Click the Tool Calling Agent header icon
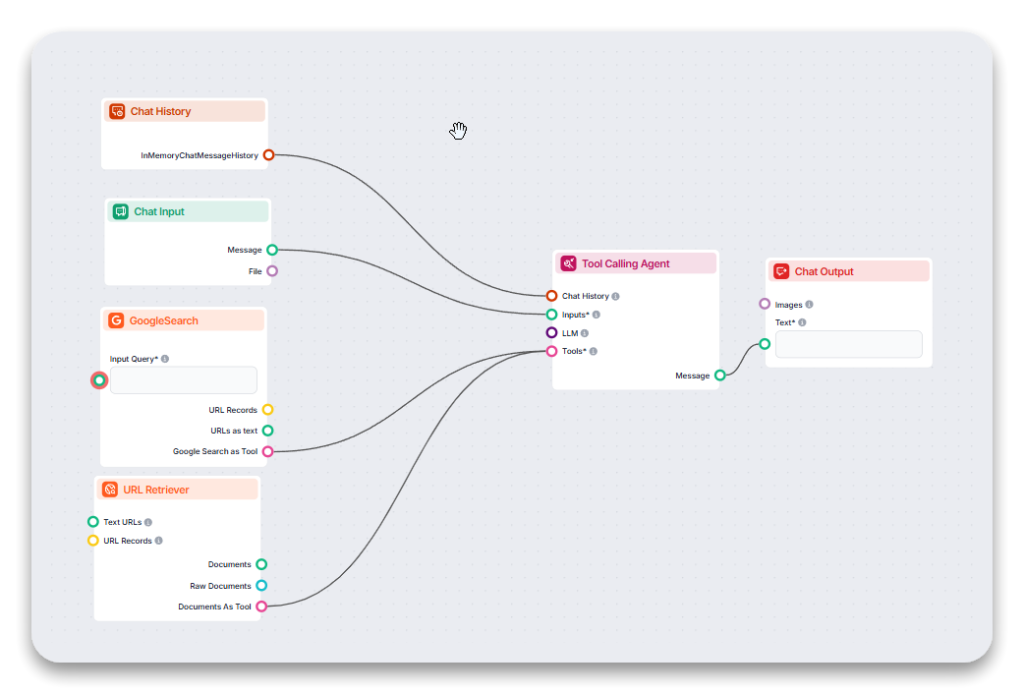1024x694 pixels. point(567,262)
